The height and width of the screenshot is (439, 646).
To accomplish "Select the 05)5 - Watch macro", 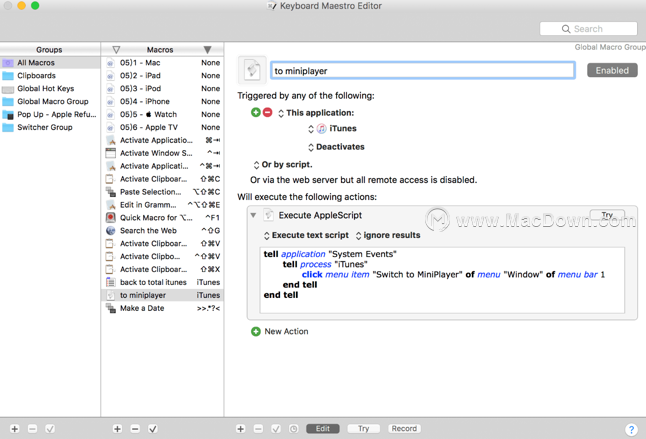I will click(162, 114).
